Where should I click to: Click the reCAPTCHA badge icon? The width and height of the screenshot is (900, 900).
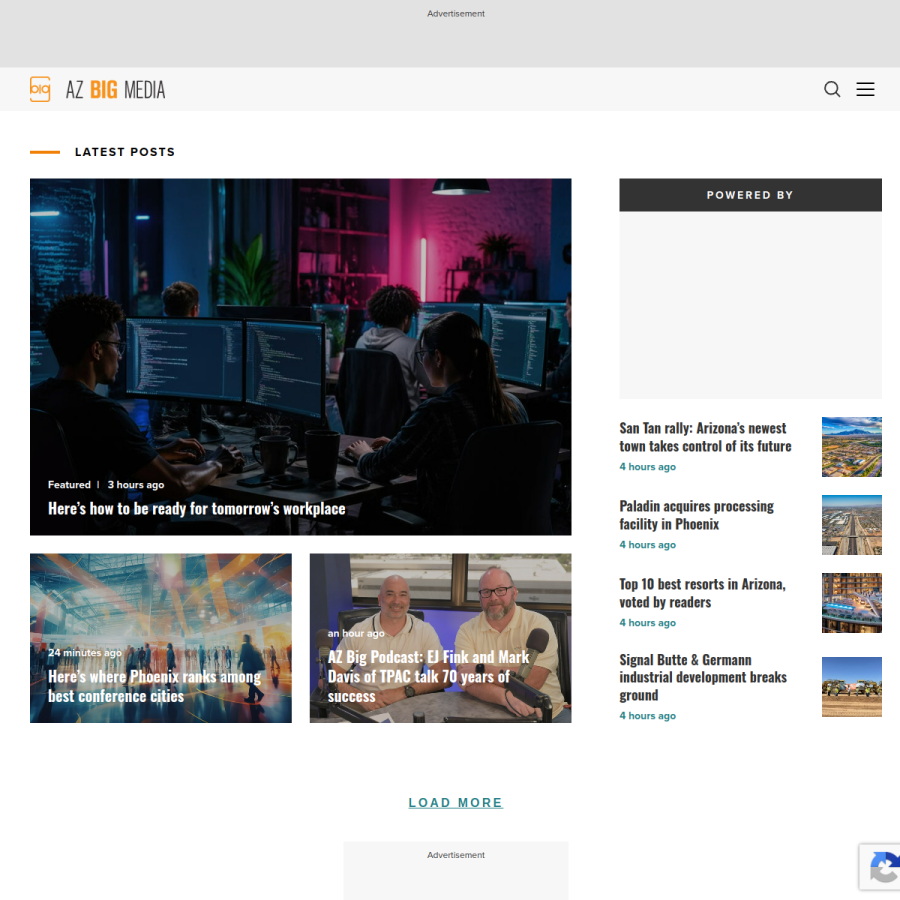pyautogui.click(x=884, y=867)
